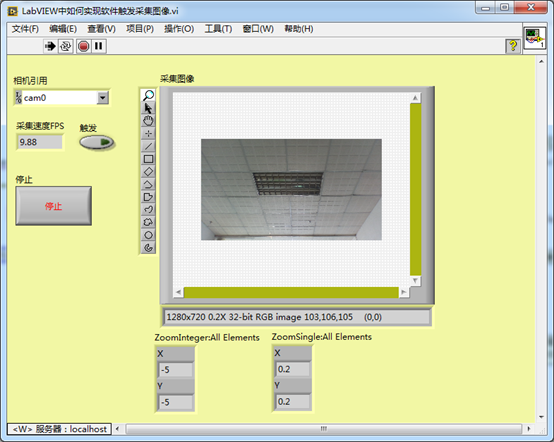Click the Run Continuously toolbar icon

[x=66, y=46]
